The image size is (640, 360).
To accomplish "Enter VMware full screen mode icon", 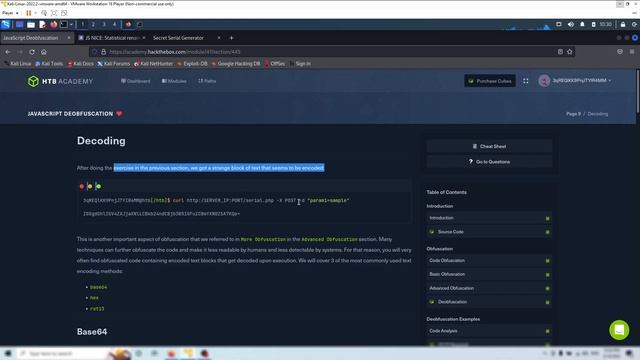I will click(54, 13).
